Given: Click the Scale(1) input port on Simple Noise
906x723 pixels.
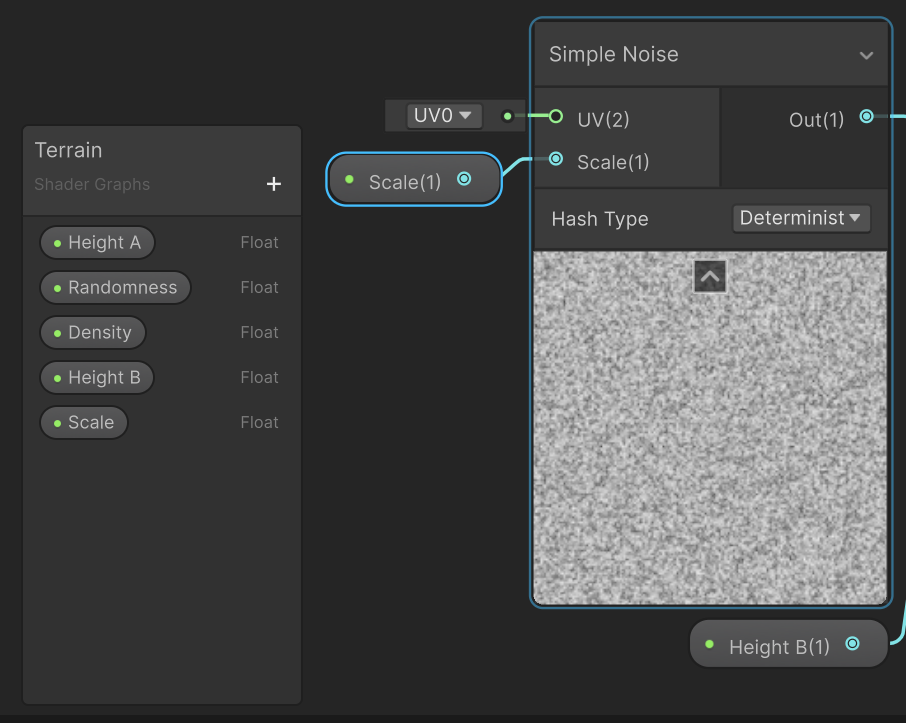Looking at the screenshot, I should (556, 158).
